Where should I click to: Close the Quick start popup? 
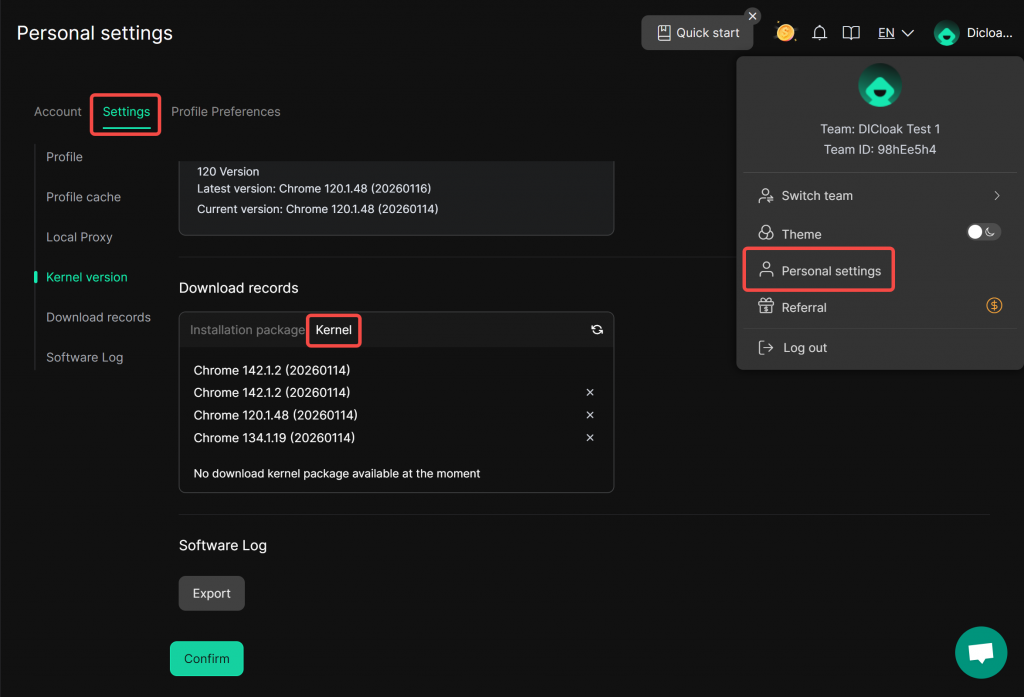tap(753, 16)
